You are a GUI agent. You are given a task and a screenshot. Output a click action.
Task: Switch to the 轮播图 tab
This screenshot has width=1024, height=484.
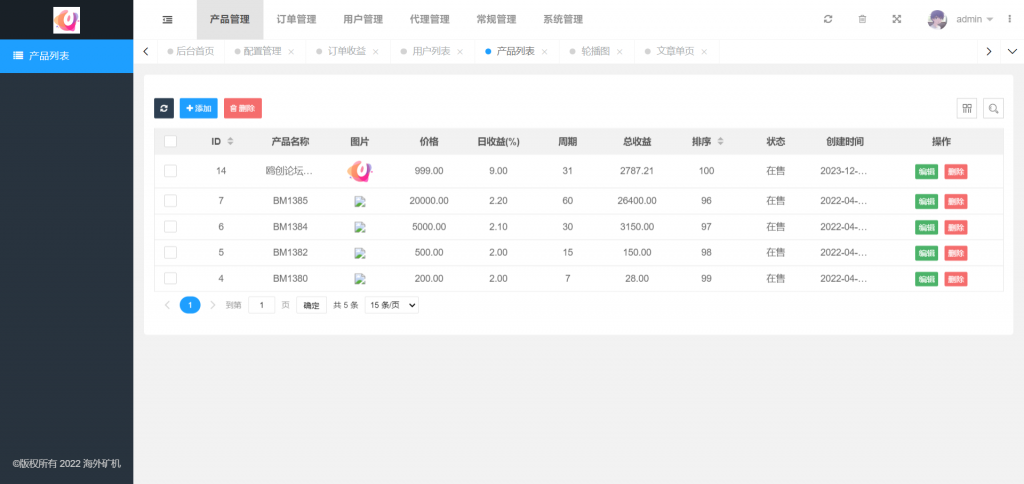596,52
